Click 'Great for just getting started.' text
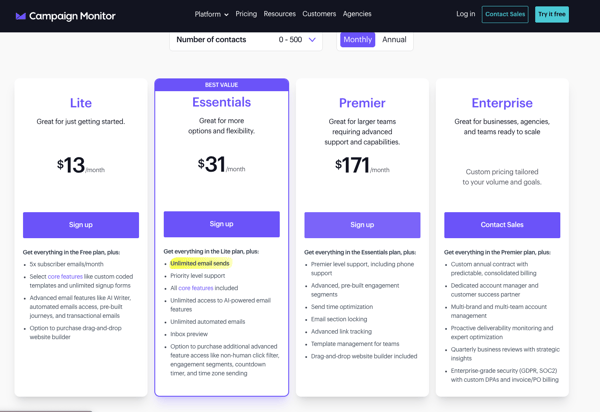This screenshot has width=600, height=412. pos(81,121)
